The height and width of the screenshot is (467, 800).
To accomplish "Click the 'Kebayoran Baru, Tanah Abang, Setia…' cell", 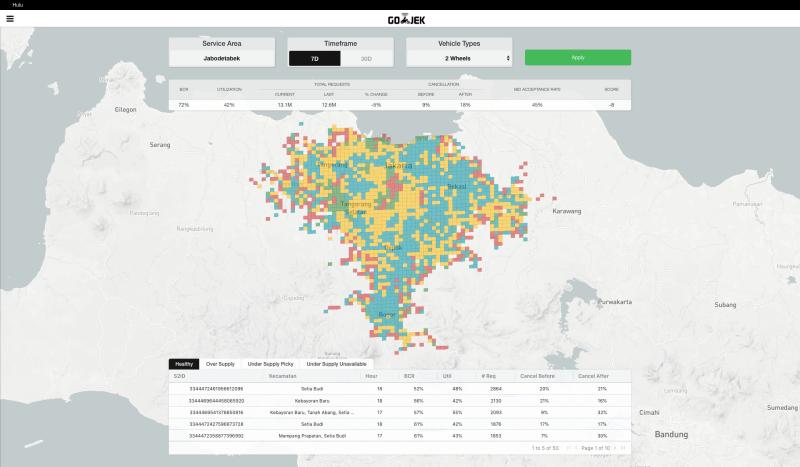I will tap(312, 412).
